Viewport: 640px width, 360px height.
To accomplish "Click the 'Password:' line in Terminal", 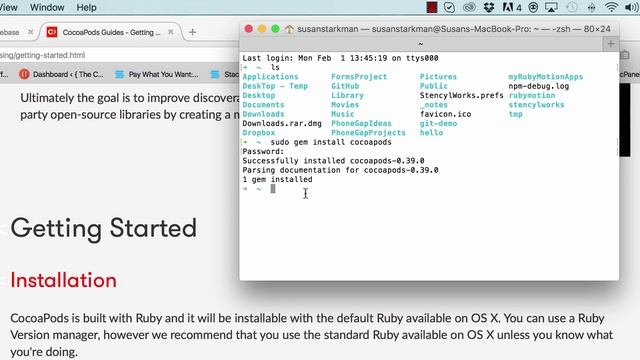I will point(263,151).
